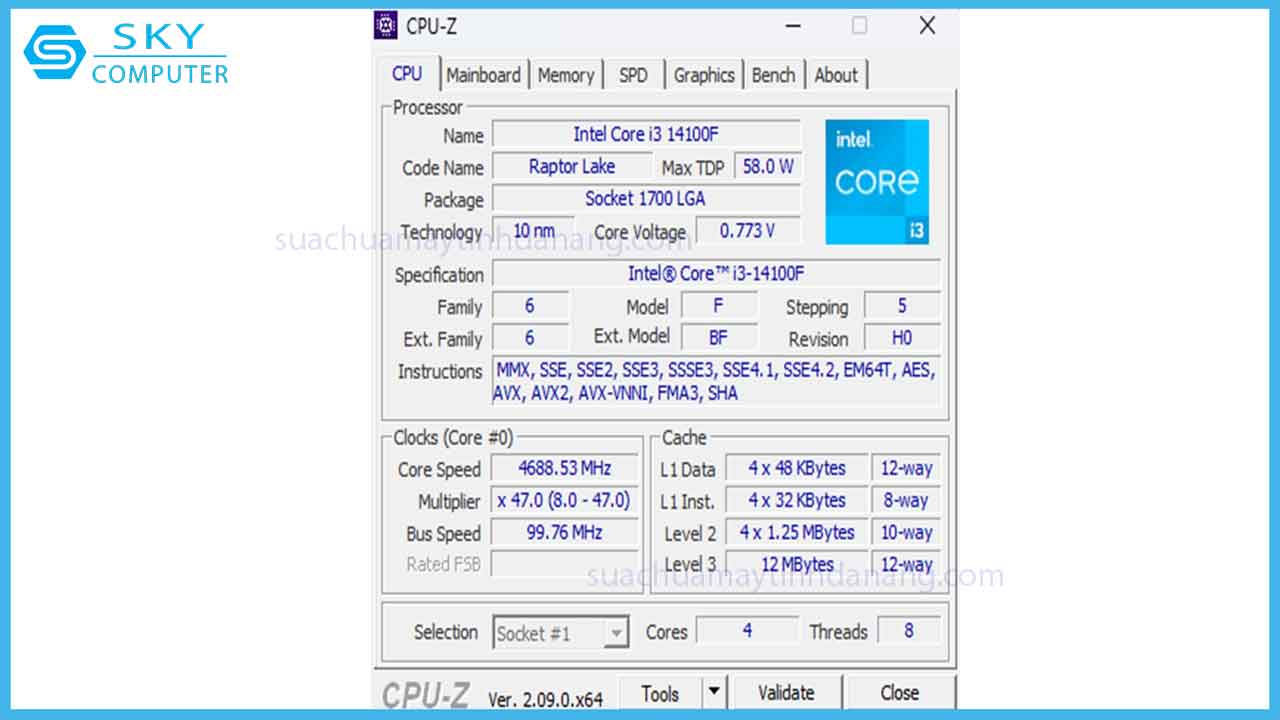Screen dimensions: 1280x720
Task: Open the Bench tab
Action: click(x=774, y=74)
